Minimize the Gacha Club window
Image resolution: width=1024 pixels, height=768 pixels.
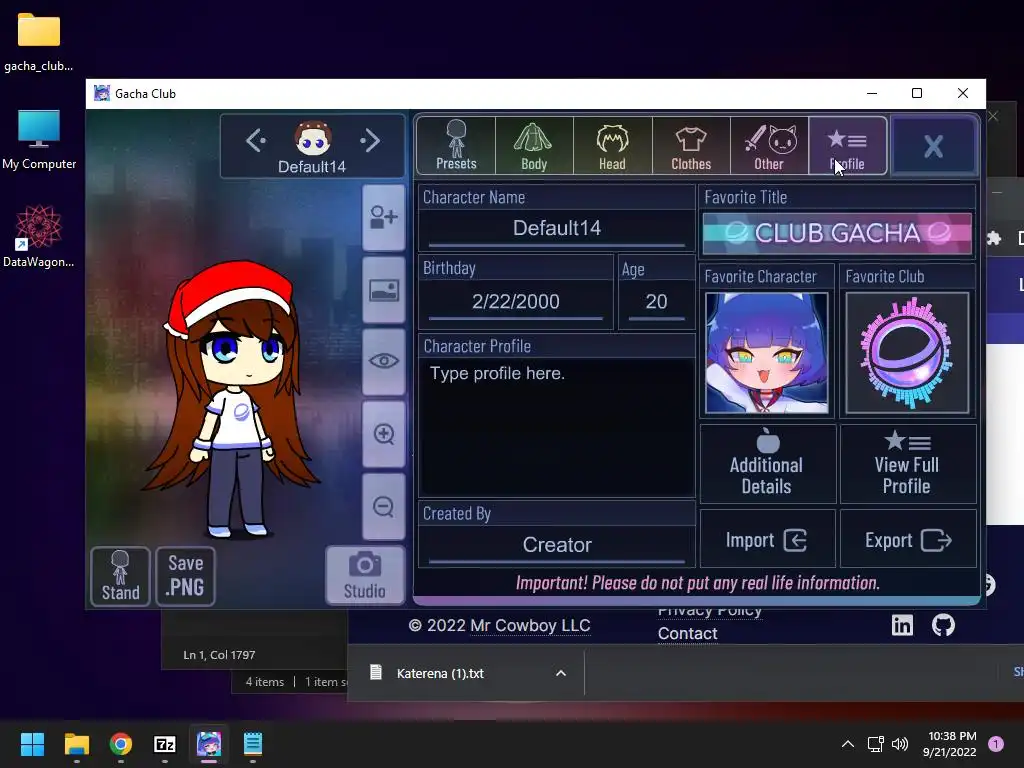tap(872, 93)
